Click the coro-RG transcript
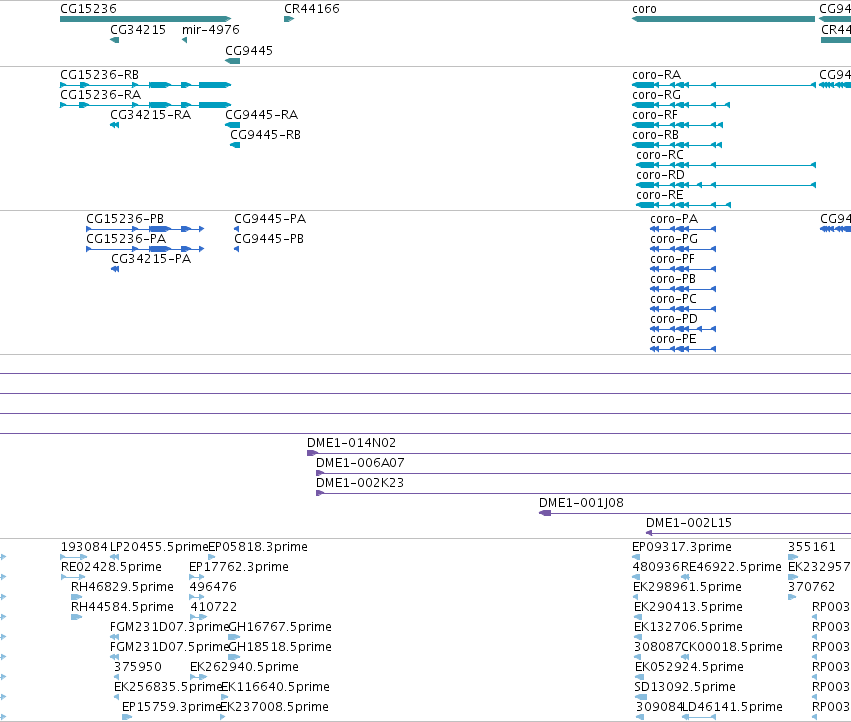This screenshot has height=722, width=851. tap(681, 105)
